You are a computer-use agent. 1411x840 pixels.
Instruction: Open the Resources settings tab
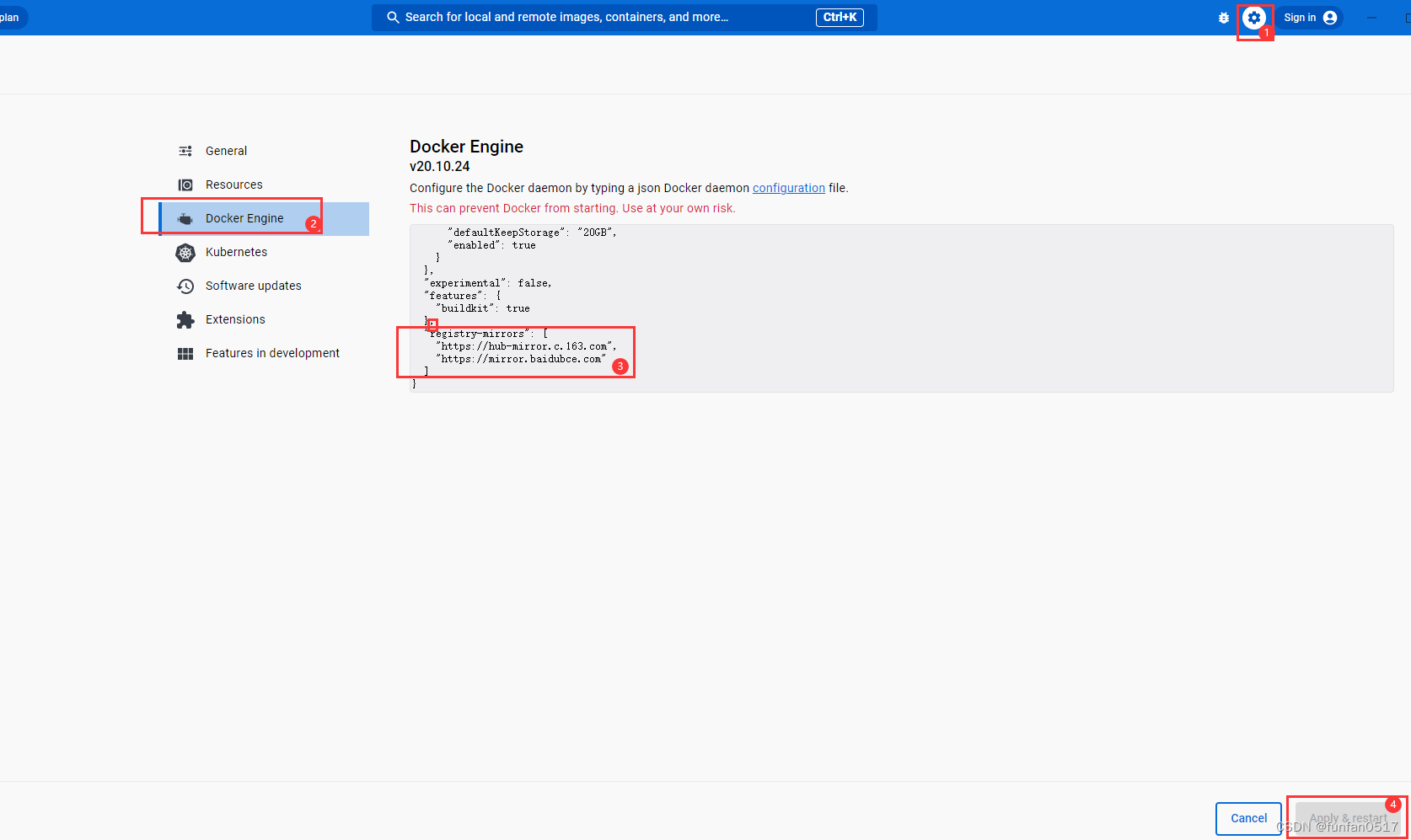[x=264, y=185]
